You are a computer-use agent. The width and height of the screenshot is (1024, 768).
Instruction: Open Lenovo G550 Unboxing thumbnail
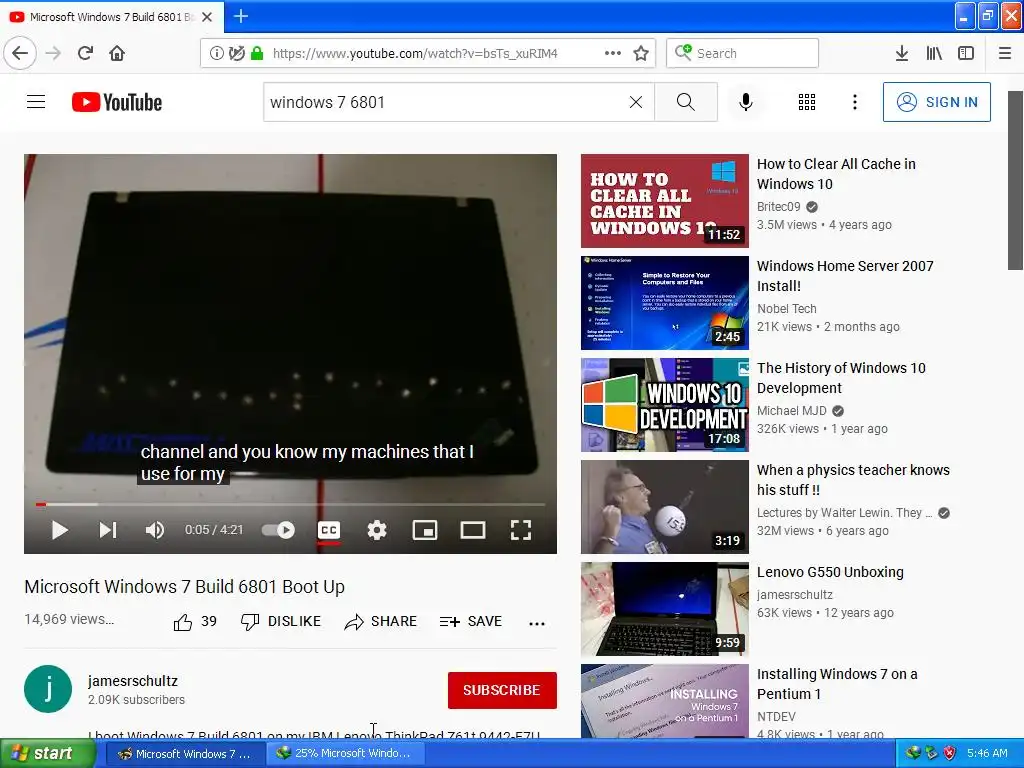pyautogui.click(x=665, y=609)
